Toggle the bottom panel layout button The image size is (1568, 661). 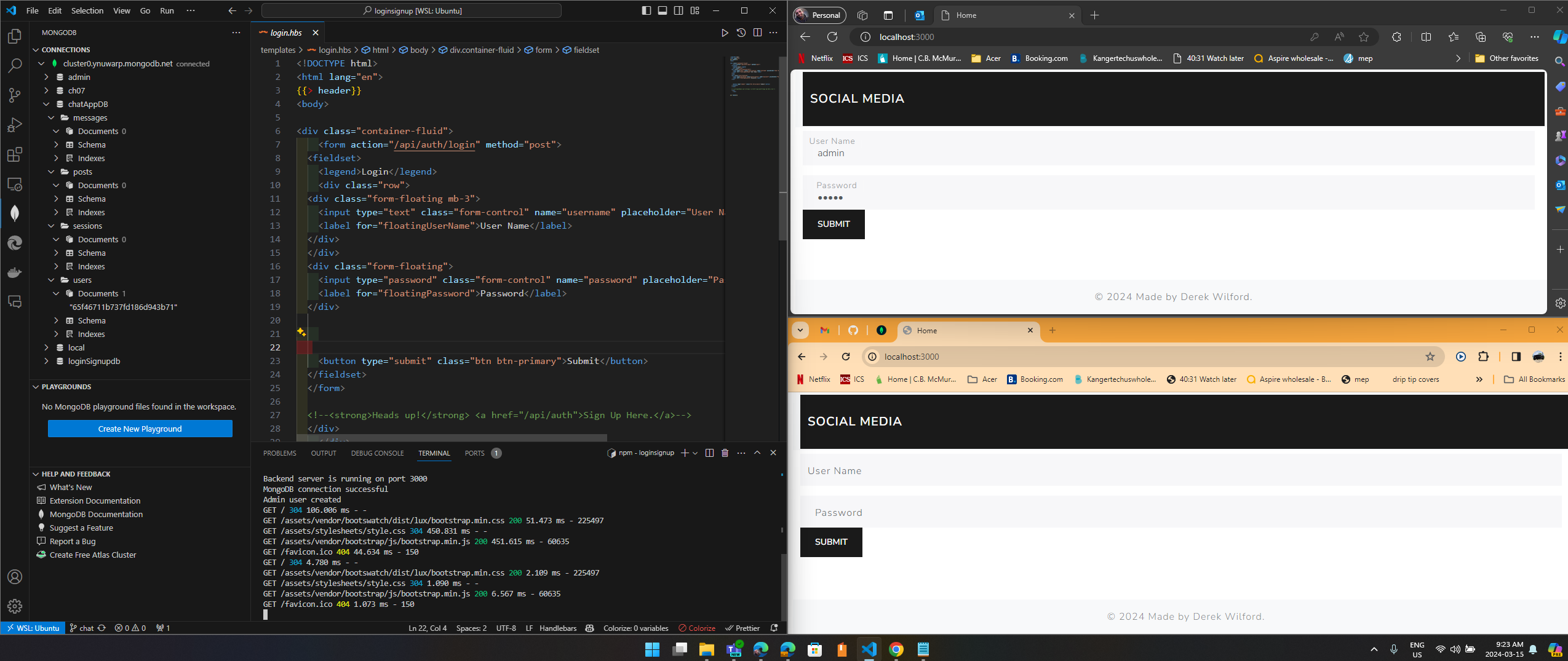[663, 10]
